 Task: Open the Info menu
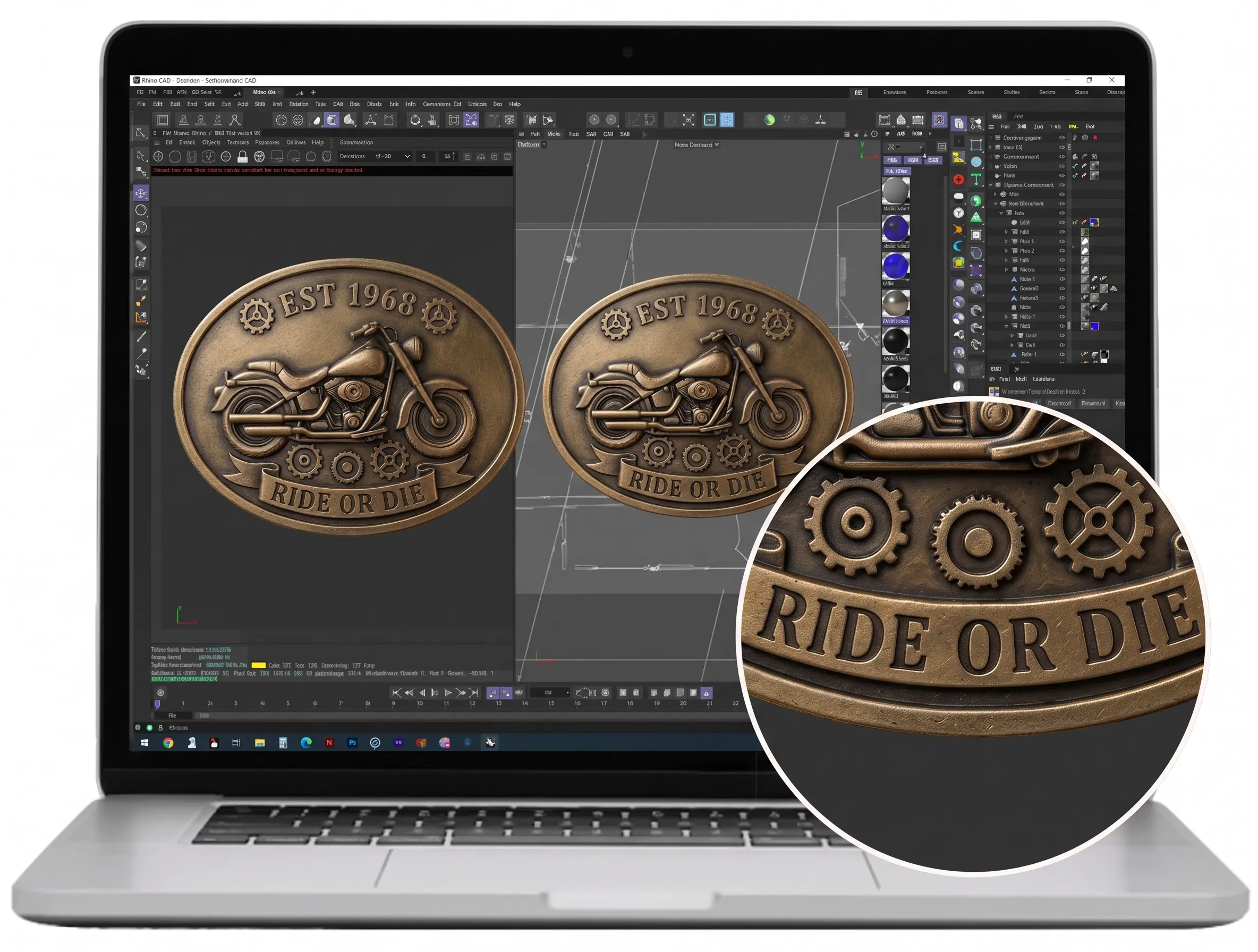tap(410, 104)
